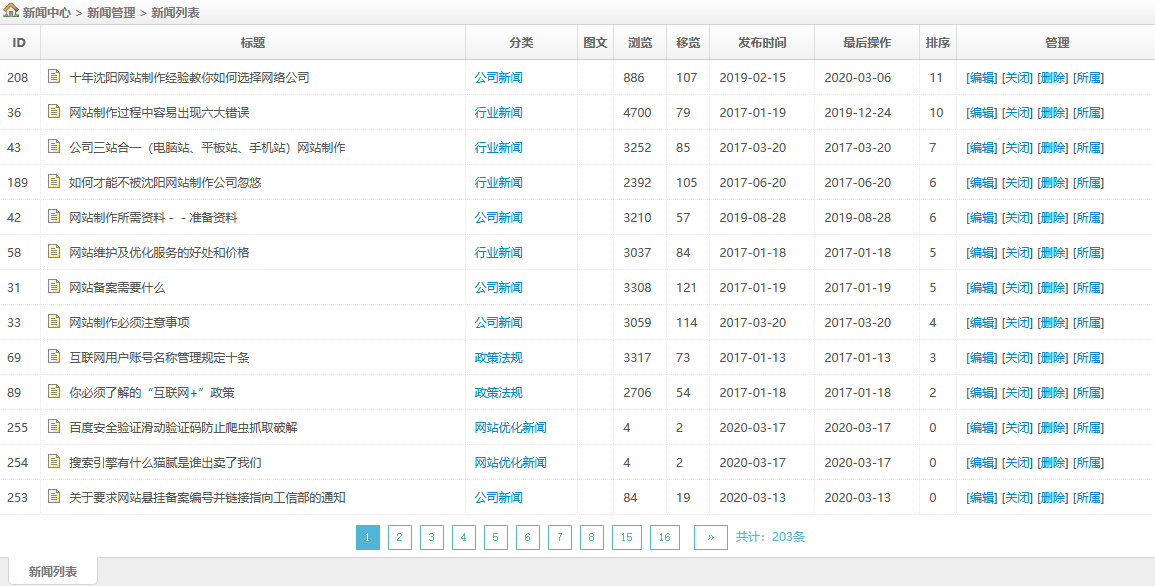Click document icon beside 网站制作必须注意事项

[x=54, y=322]
